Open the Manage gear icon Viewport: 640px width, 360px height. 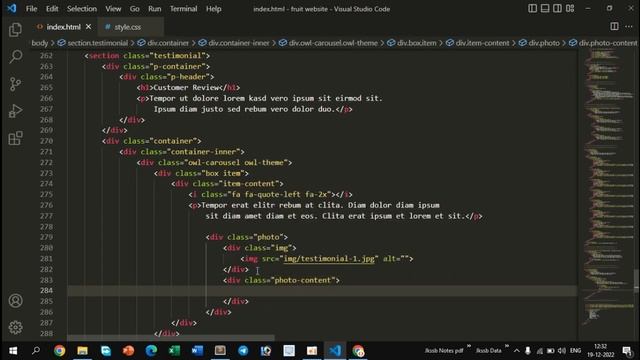pos(15,327)
